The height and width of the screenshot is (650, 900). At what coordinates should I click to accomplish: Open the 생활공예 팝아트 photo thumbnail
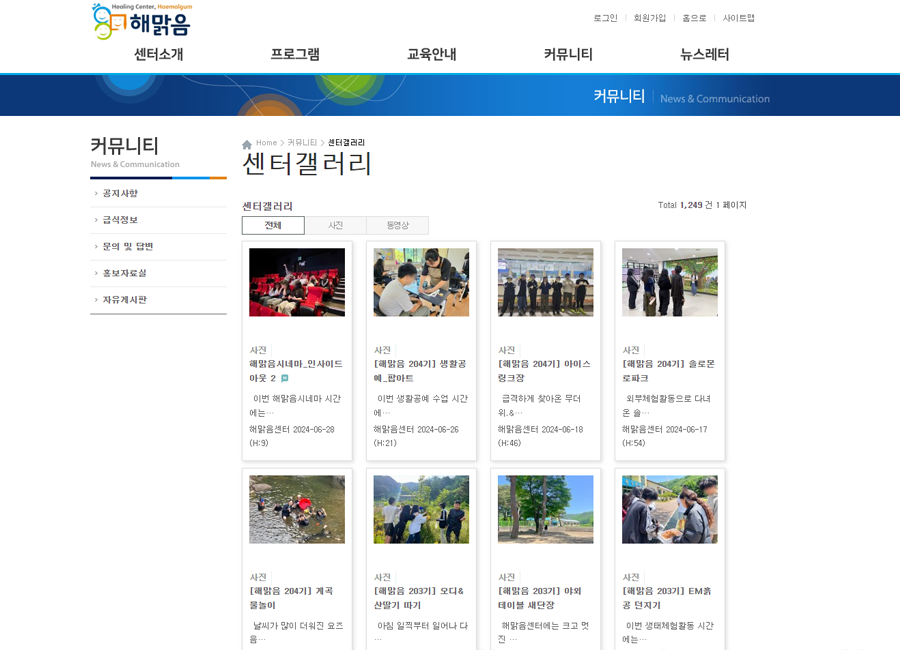[421, 283]
